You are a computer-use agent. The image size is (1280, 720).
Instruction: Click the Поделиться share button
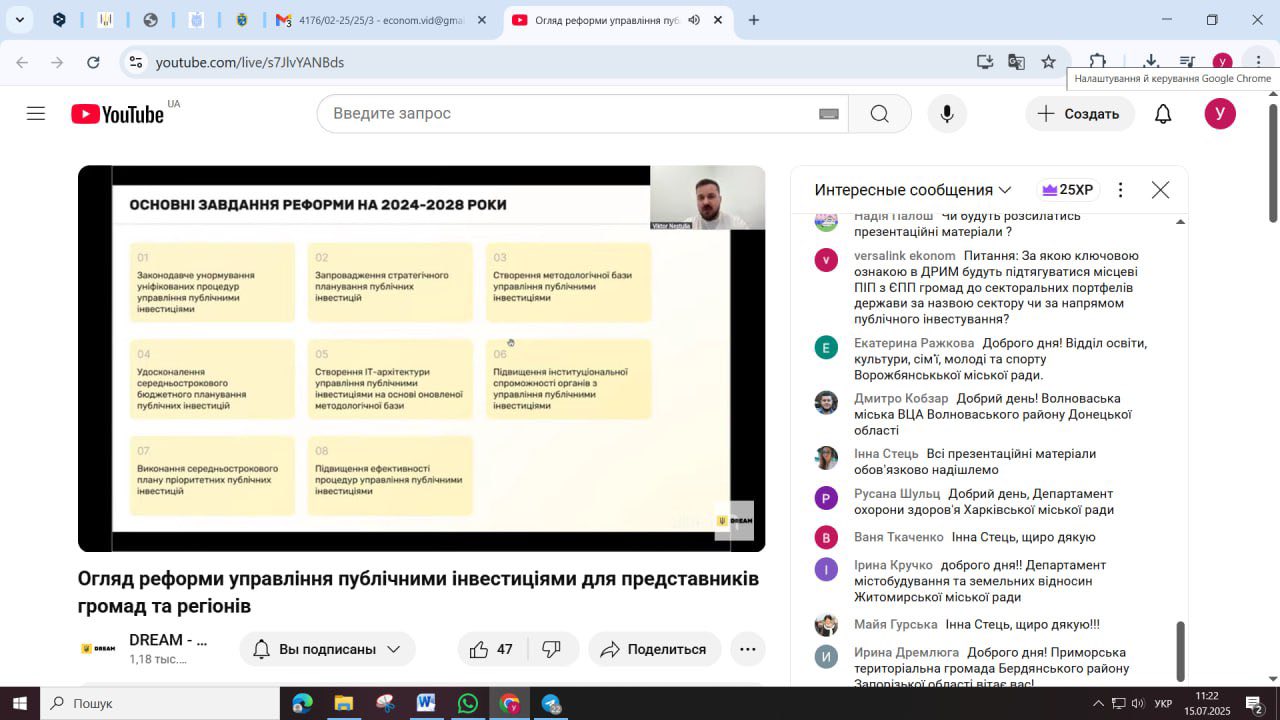coord(654,649)
